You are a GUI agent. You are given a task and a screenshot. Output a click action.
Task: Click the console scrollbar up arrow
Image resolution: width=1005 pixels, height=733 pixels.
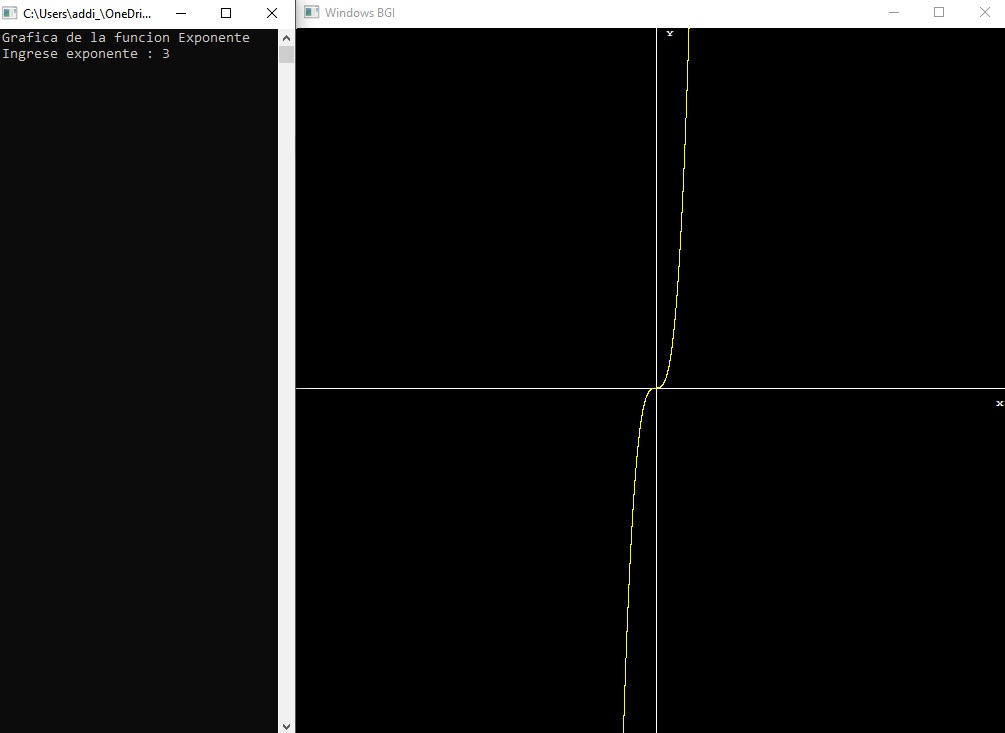(x=287, y=38)
